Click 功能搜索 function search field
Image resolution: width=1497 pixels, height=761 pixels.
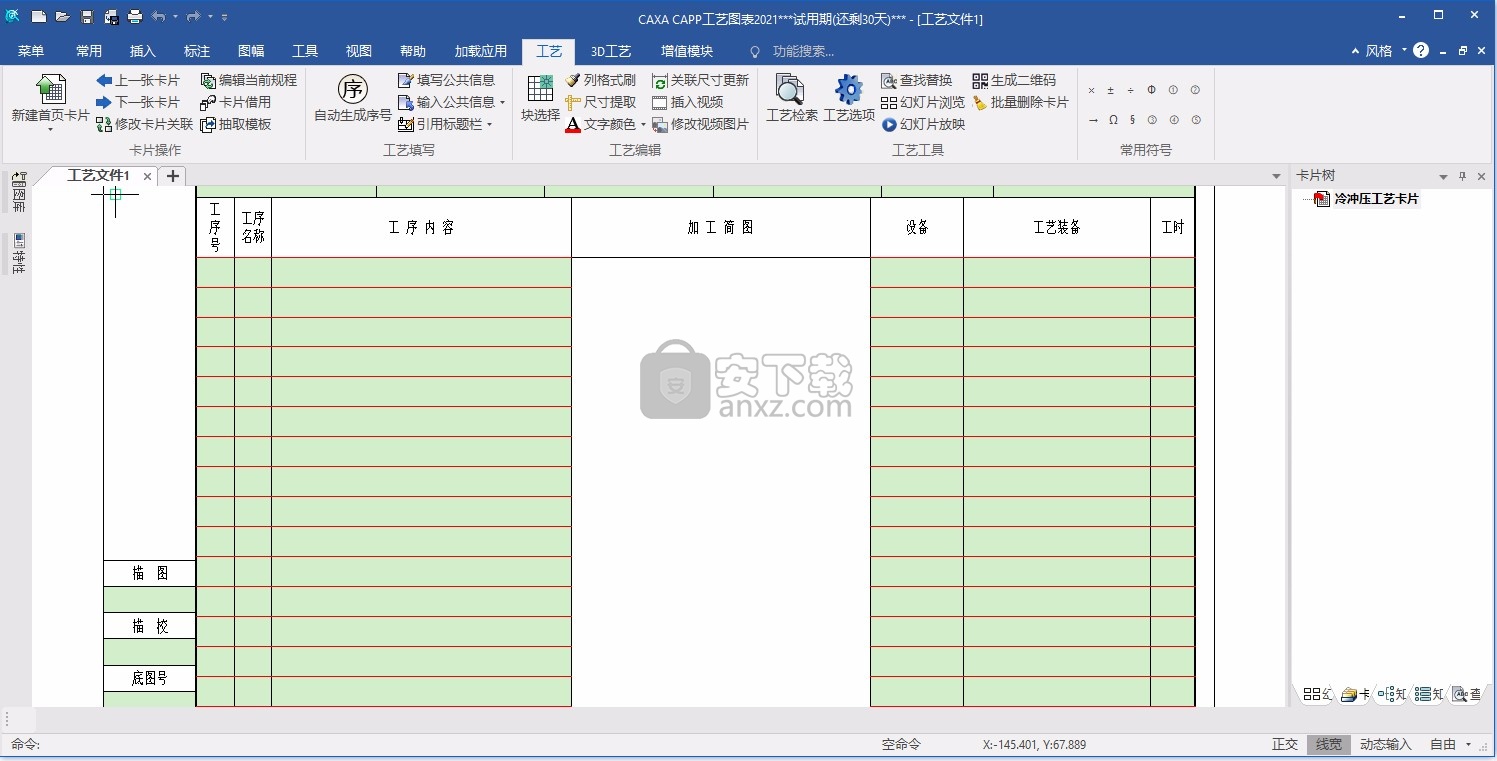point(803,51)
